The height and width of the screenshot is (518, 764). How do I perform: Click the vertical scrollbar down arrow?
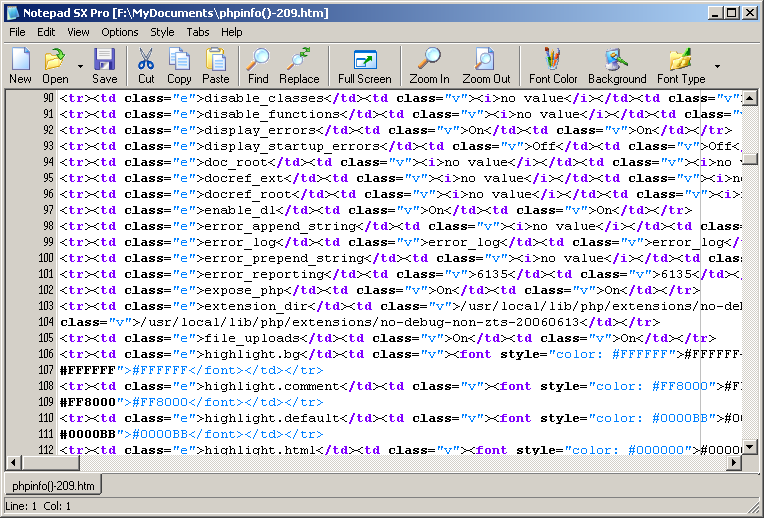[749, 446]
